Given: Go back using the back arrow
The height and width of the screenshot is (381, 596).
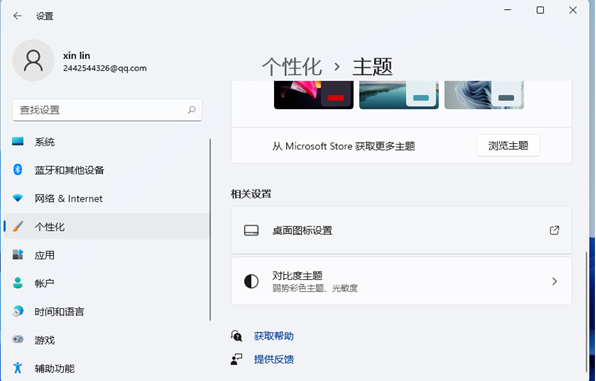Looking at the screenshot, I should pyautogui.click(x=17, y=16).
